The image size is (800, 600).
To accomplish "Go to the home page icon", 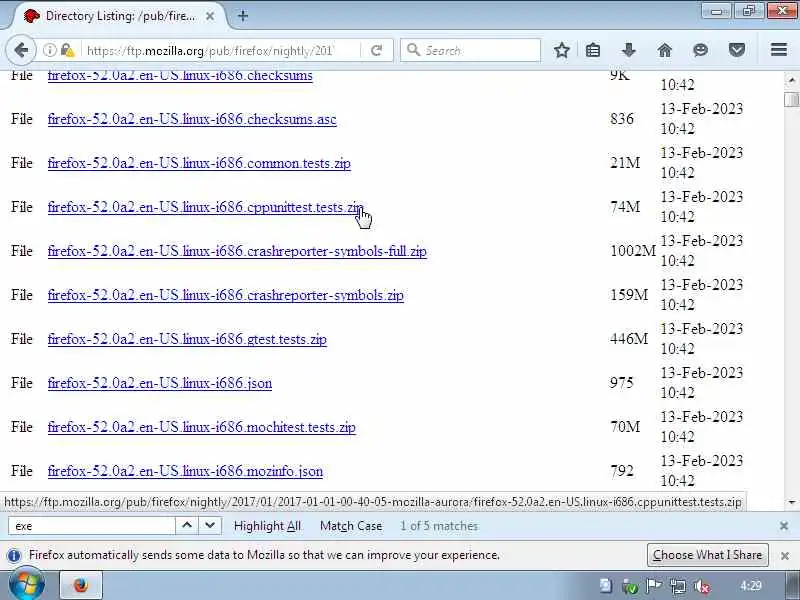I will coord(665,50).
